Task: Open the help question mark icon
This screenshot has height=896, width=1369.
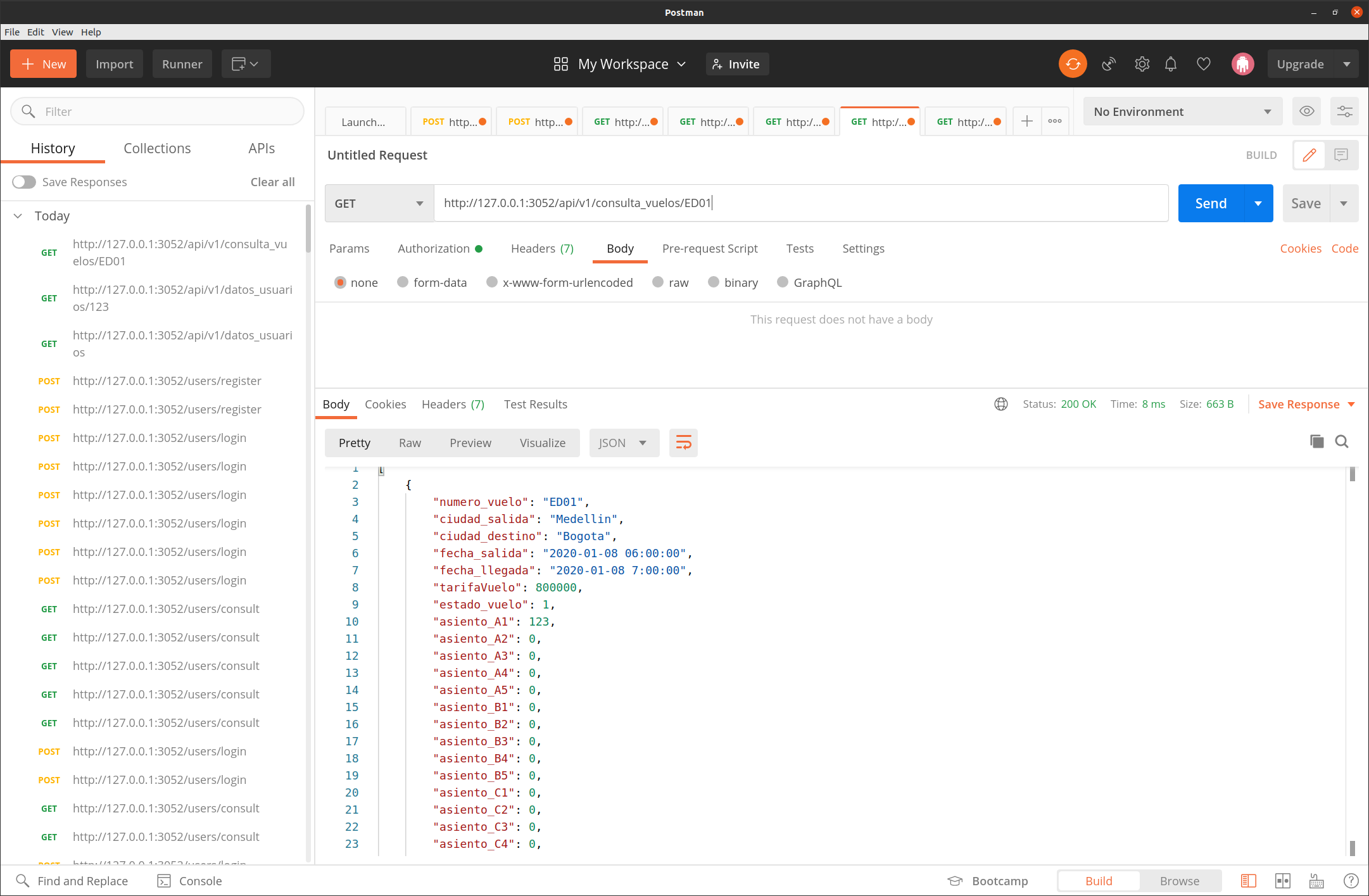Action: pos(1351,881)
